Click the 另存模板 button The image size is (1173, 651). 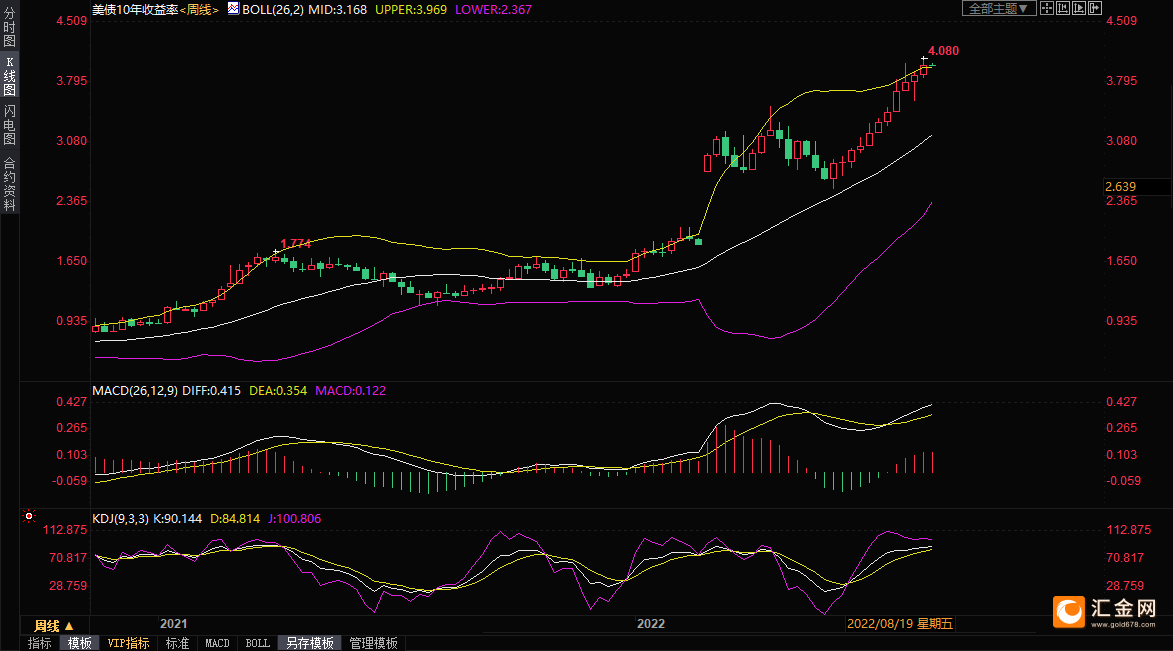click(x=310, y=643)
